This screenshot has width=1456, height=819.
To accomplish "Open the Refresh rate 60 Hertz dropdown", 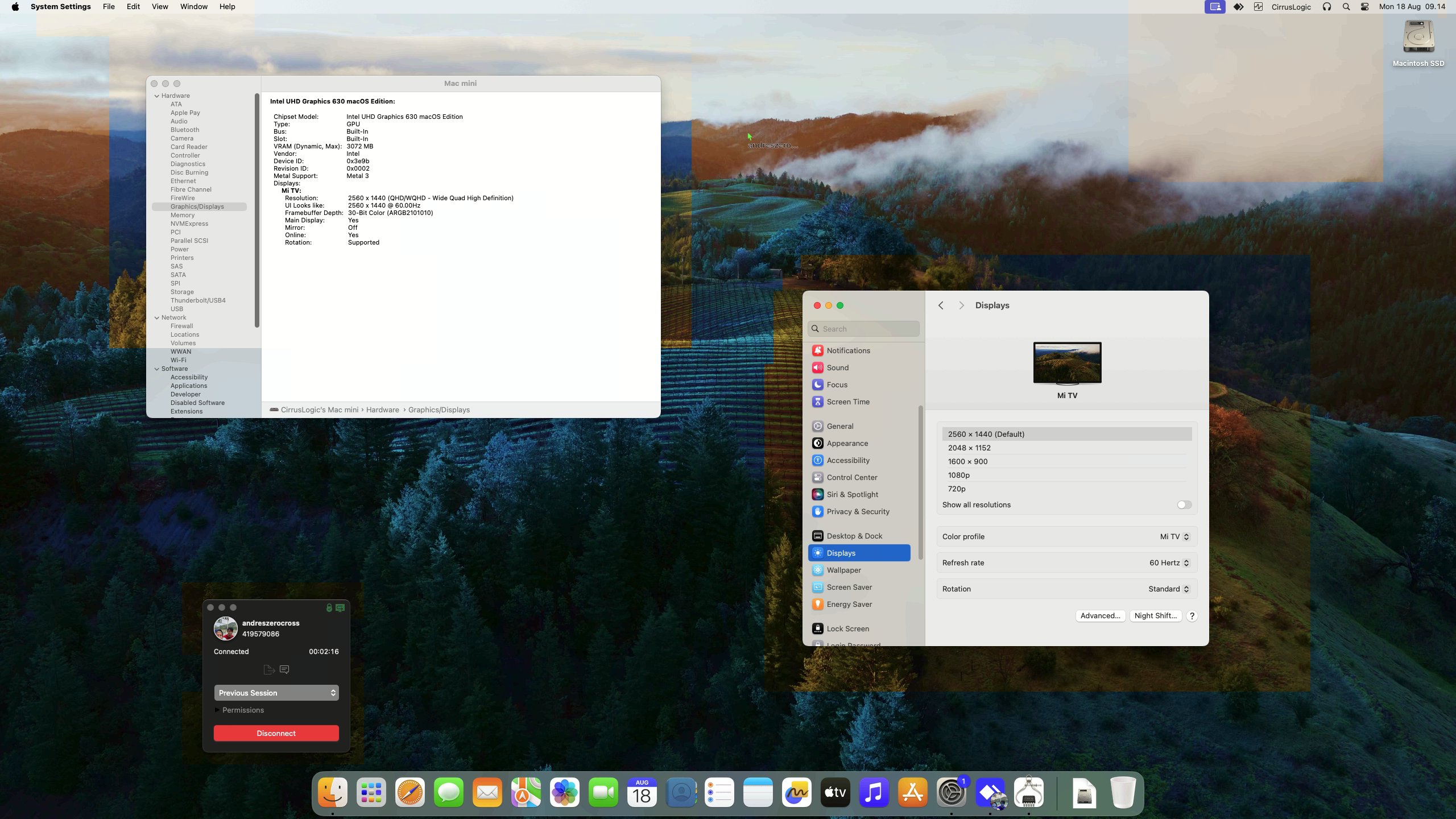I will point(1169,562).
